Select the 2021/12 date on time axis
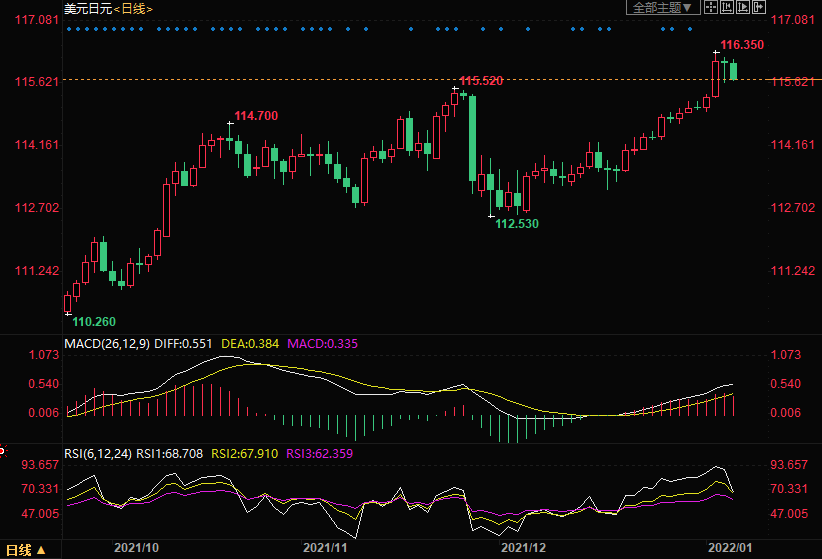The height and width of the screenshot is (559, 822). tap(524, 548)
